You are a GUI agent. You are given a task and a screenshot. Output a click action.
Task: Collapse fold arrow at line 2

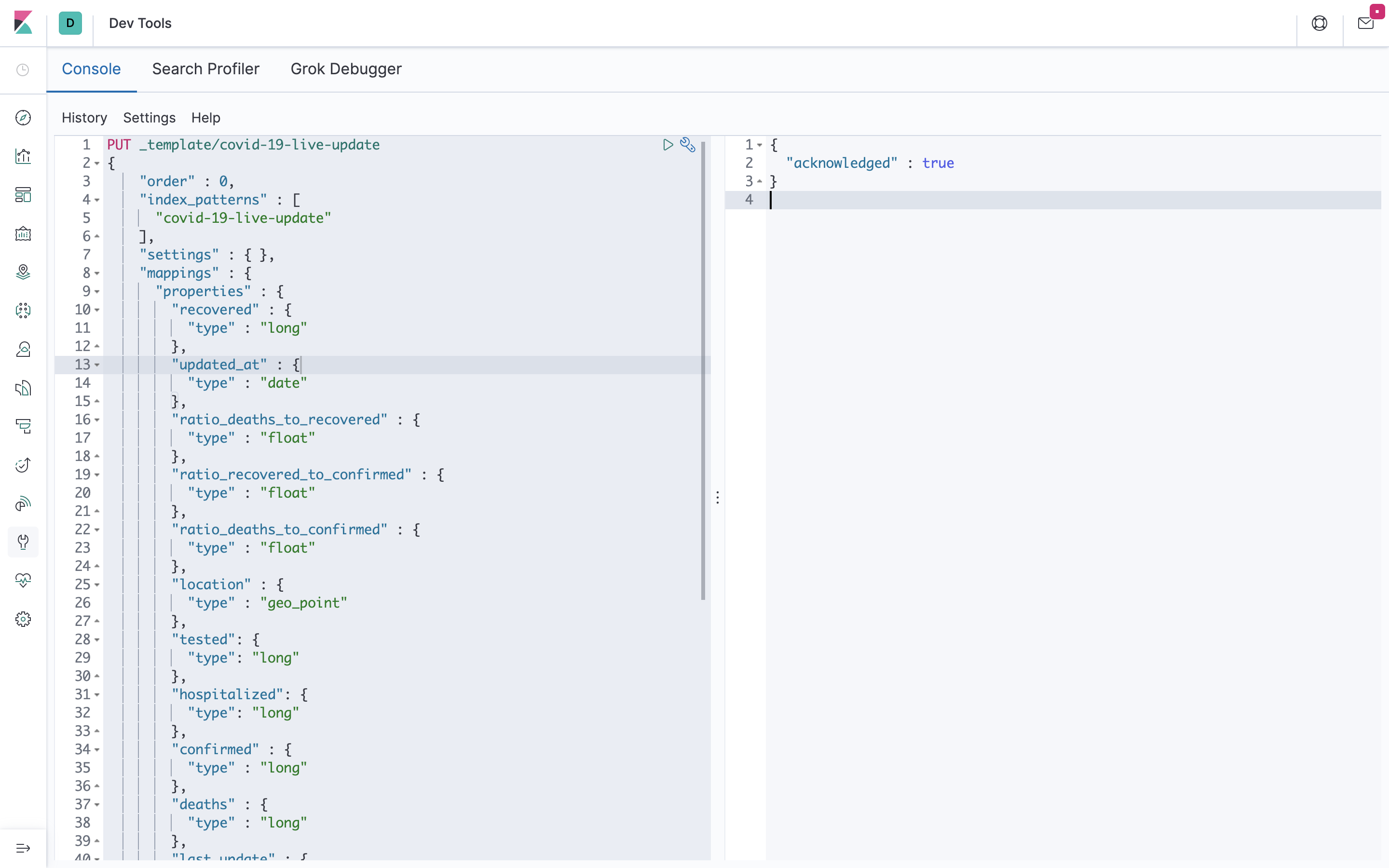97,163
